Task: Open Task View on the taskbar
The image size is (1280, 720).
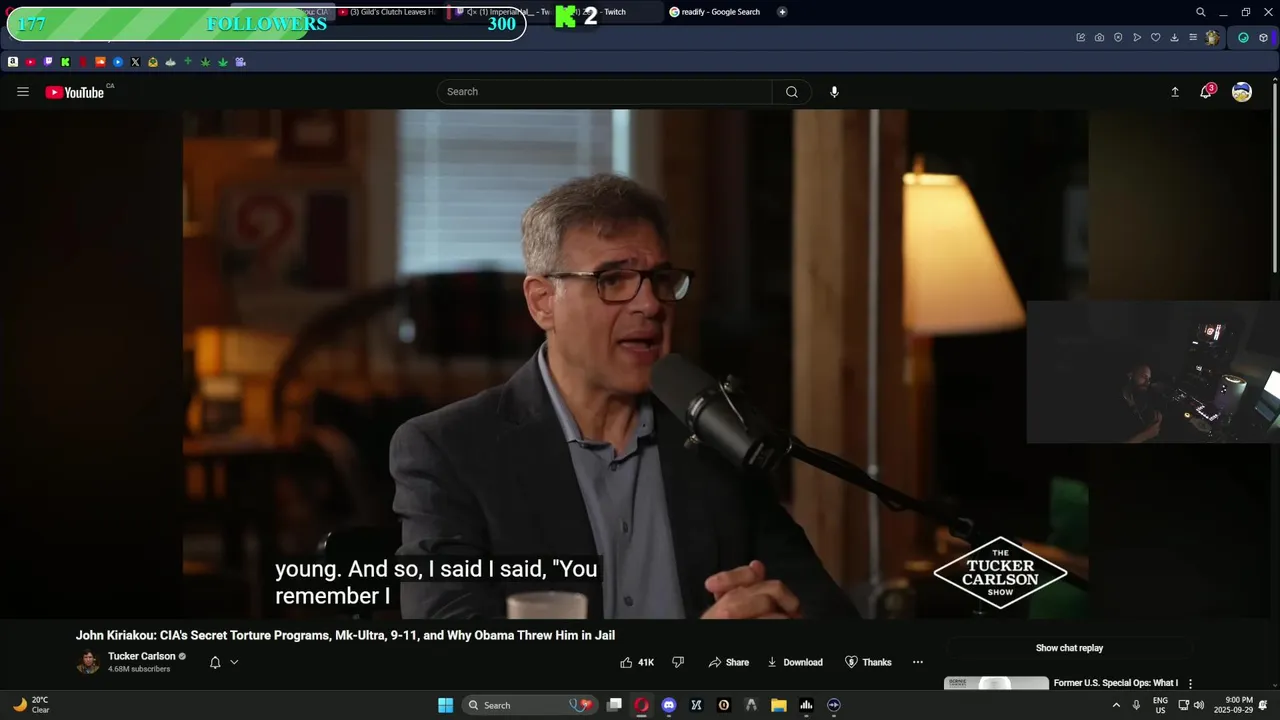Action: (614, 705)
